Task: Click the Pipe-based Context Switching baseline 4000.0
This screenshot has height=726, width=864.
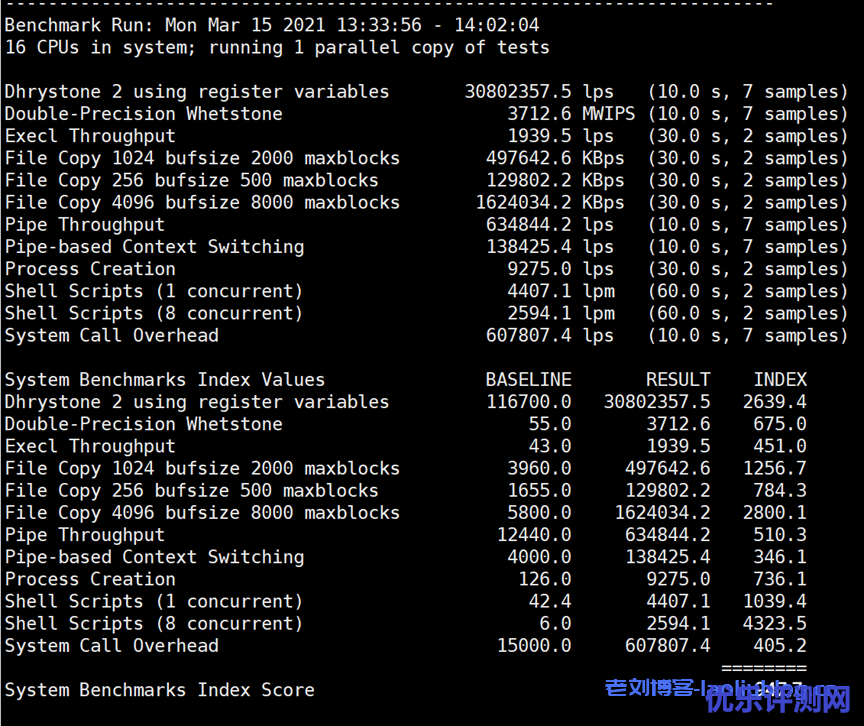Action: click(539, 557)
